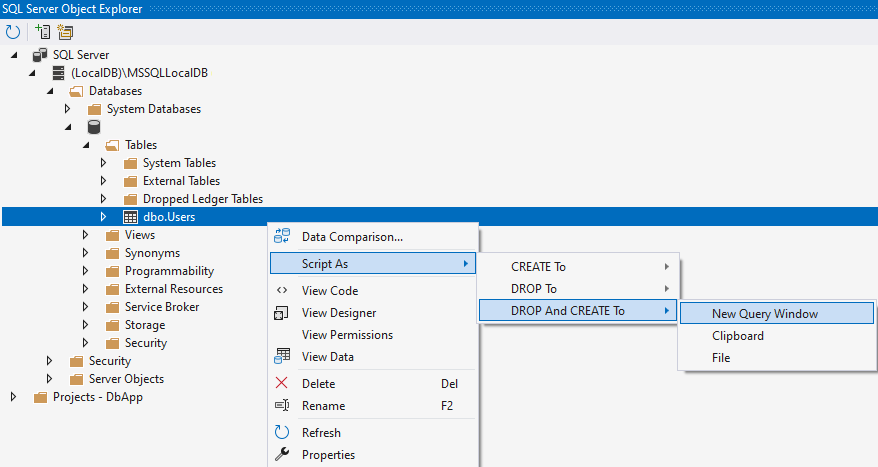Click the red Delete X icon
The height and width of the screenshot is (467, 878).
click(x=282, y=383)
